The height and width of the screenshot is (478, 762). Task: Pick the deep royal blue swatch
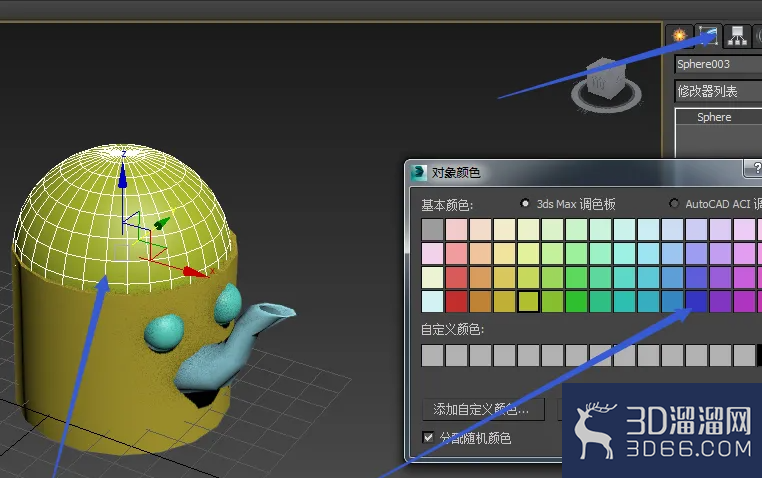point(696,301)
